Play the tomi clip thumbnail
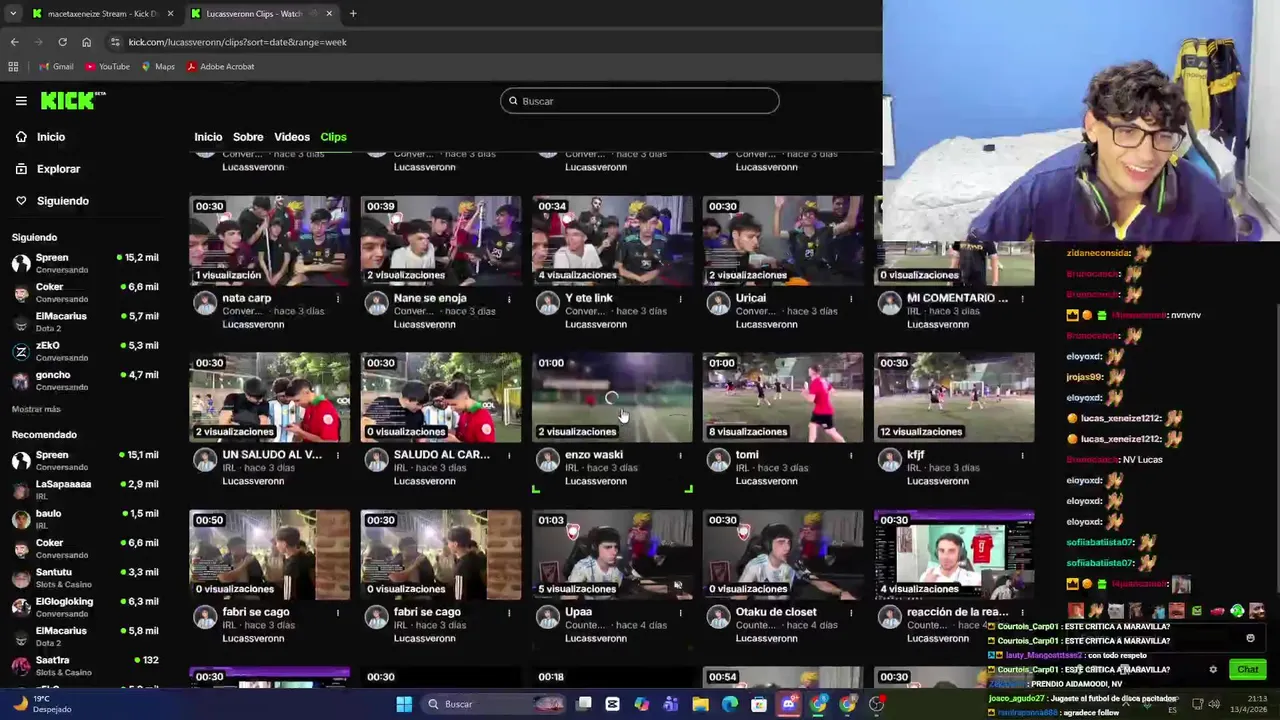The width and height of the screenshot is (1280, 720). [x=783, y=397]
